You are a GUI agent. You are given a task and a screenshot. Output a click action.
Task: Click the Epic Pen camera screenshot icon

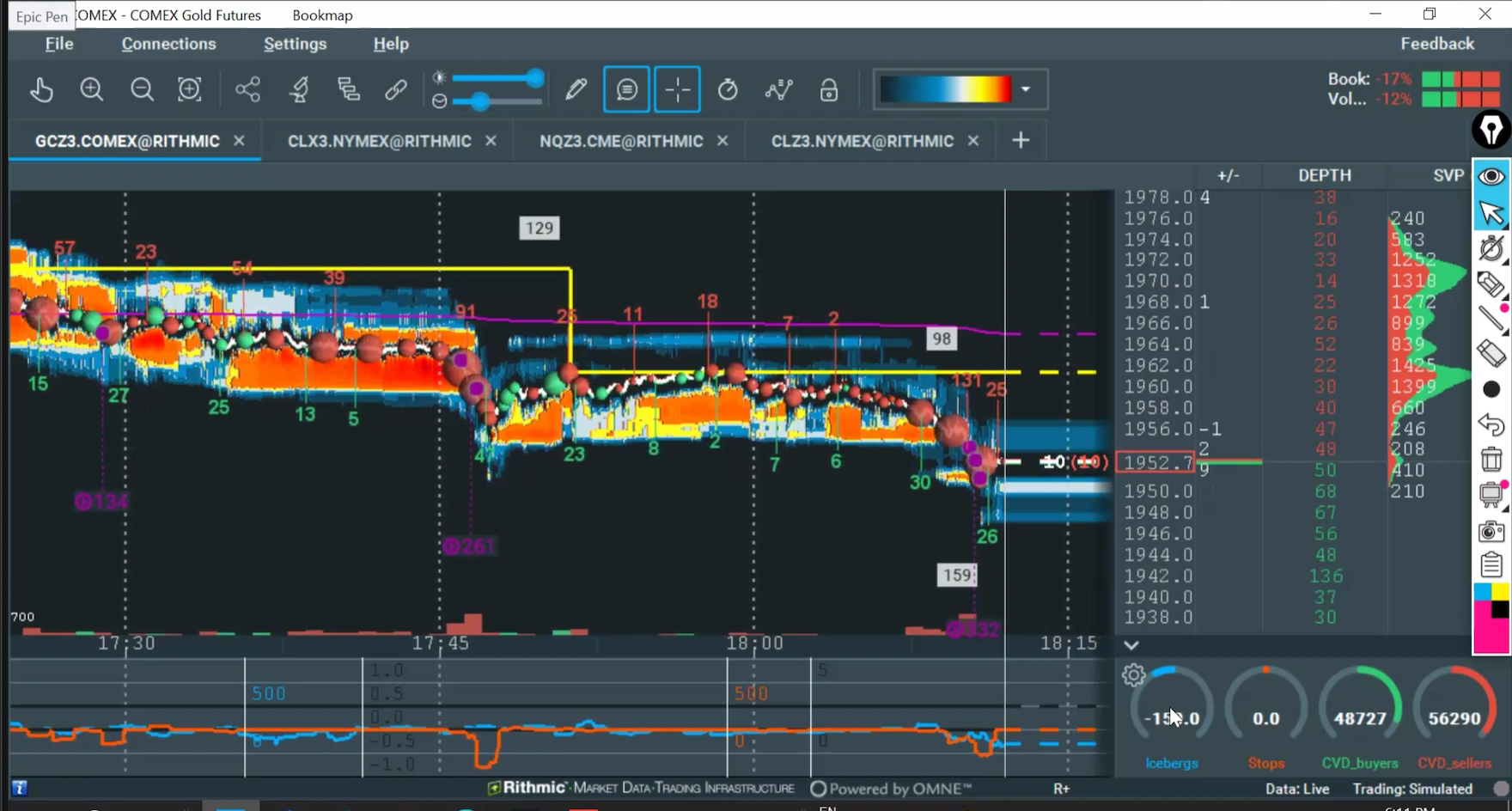pos(1491,531)
